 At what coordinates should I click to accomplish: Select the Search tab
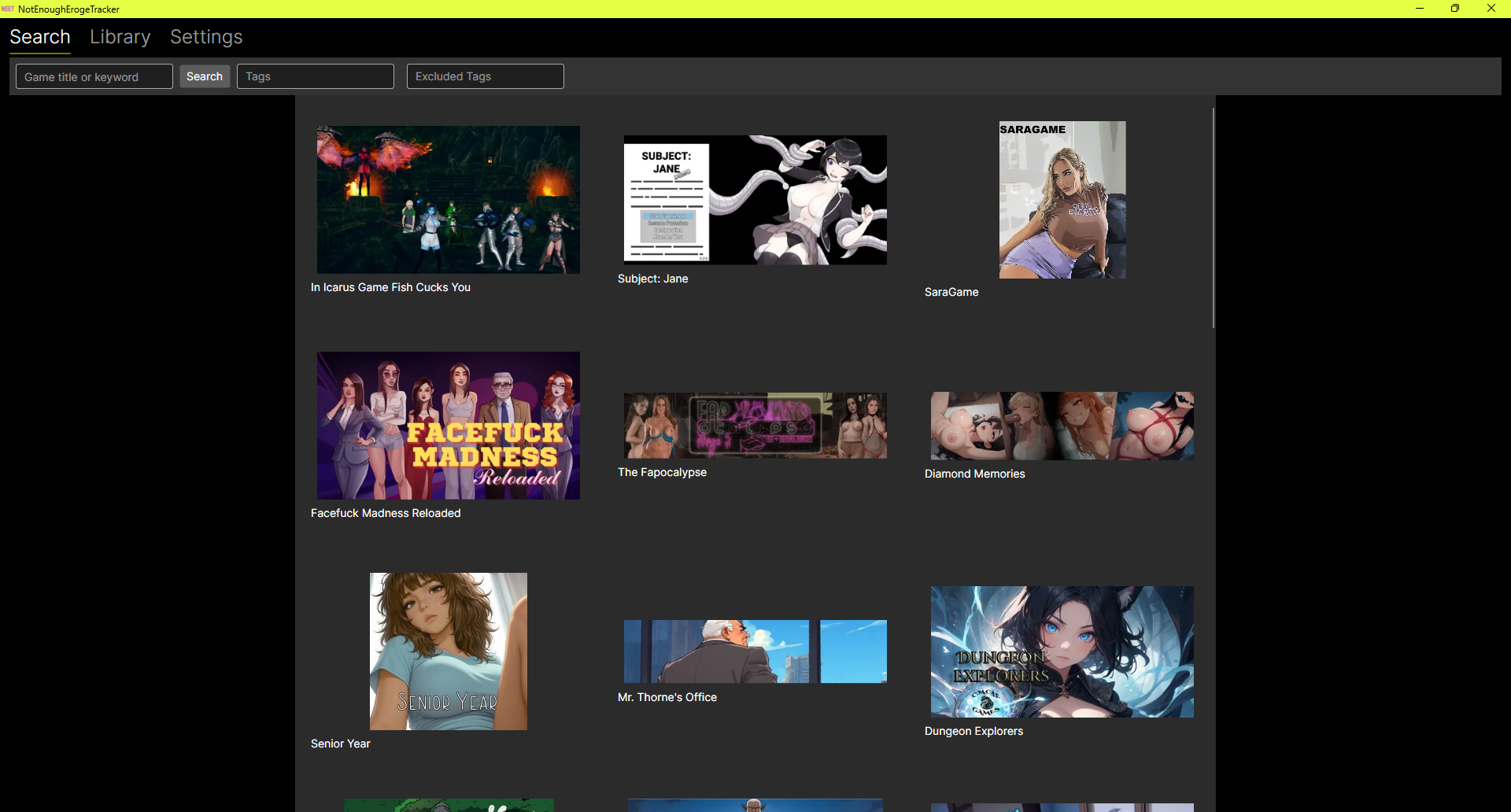[40, 37]
